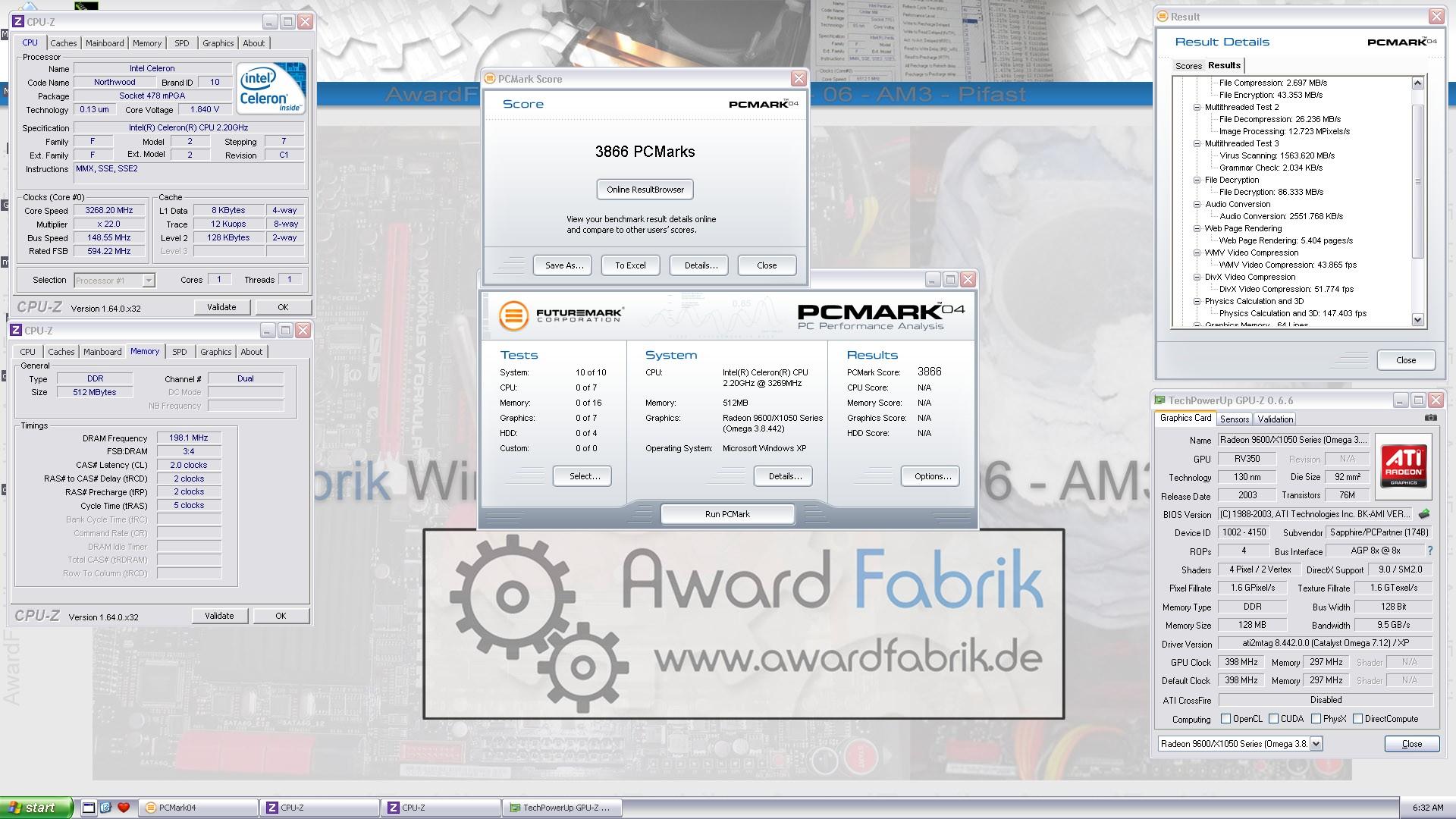Click the Intel Celeron logo in CPU-Z
Screen dimensions: 1456x819
[271, 88]
